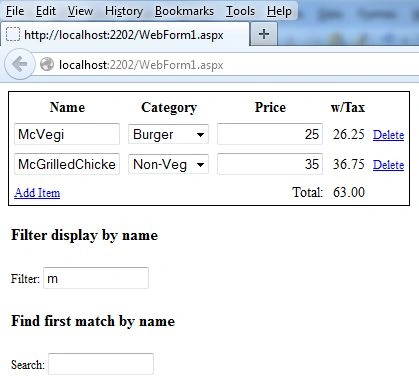Click the globe site identity icon

tap(47, 64)
